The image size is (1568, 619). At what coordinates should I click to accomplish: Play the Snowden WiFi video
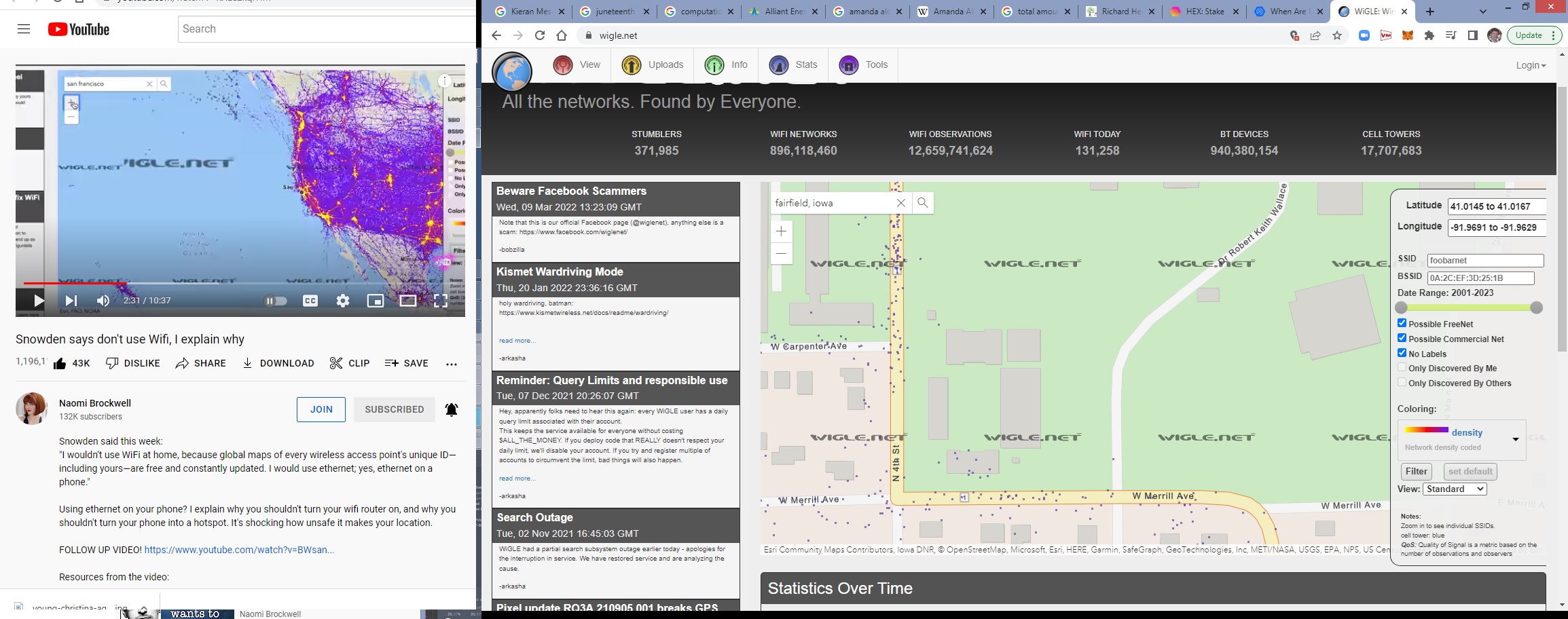point(38,301)
